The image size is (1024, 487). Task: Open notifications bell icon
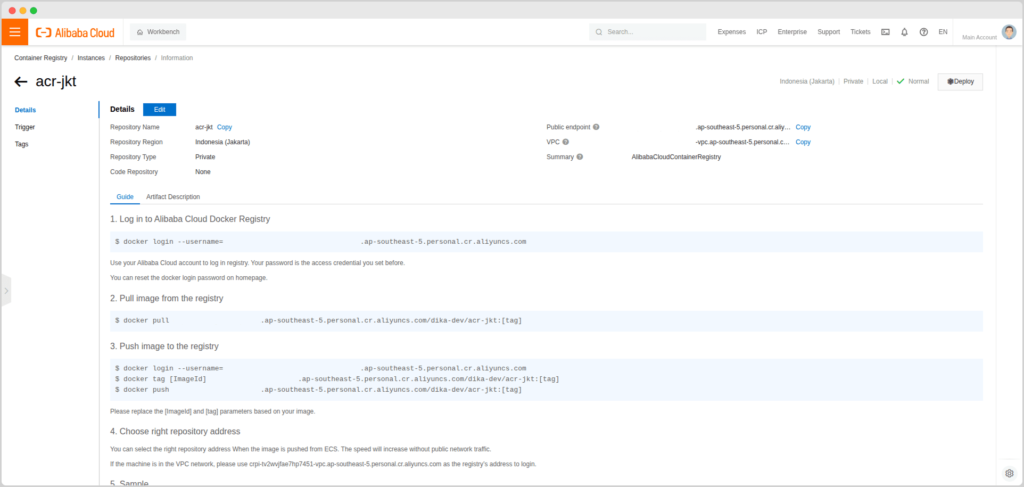tap(904, 32)
